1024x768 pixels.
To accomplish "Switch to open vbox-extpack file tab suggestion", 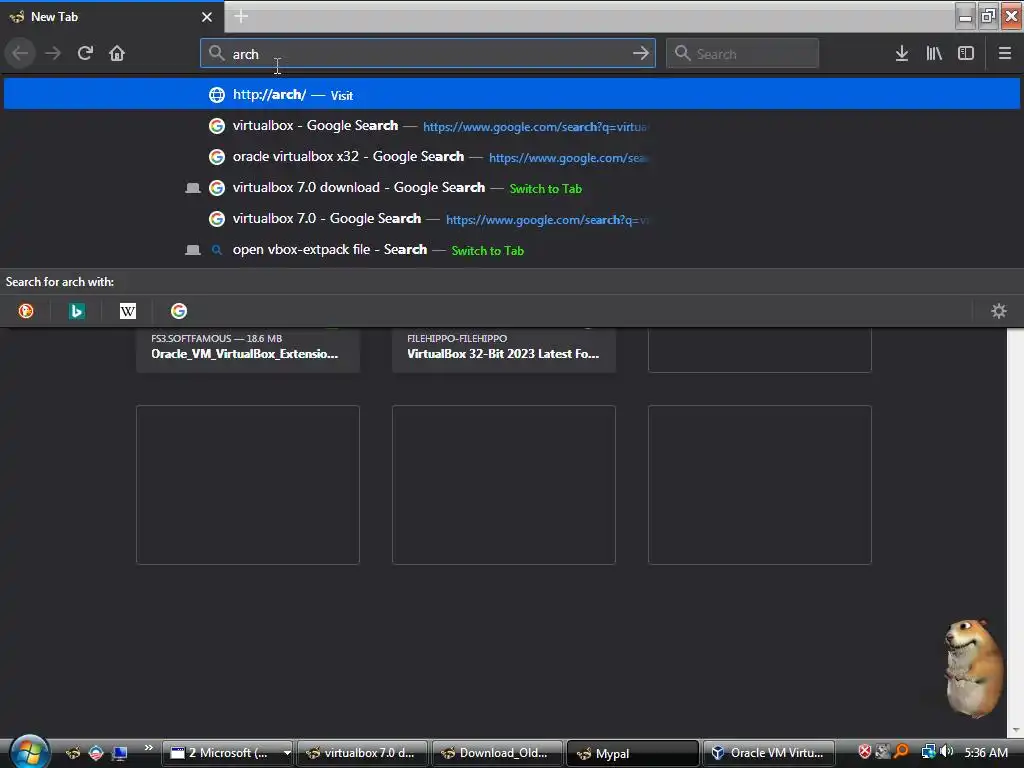I will coord(512,250).
